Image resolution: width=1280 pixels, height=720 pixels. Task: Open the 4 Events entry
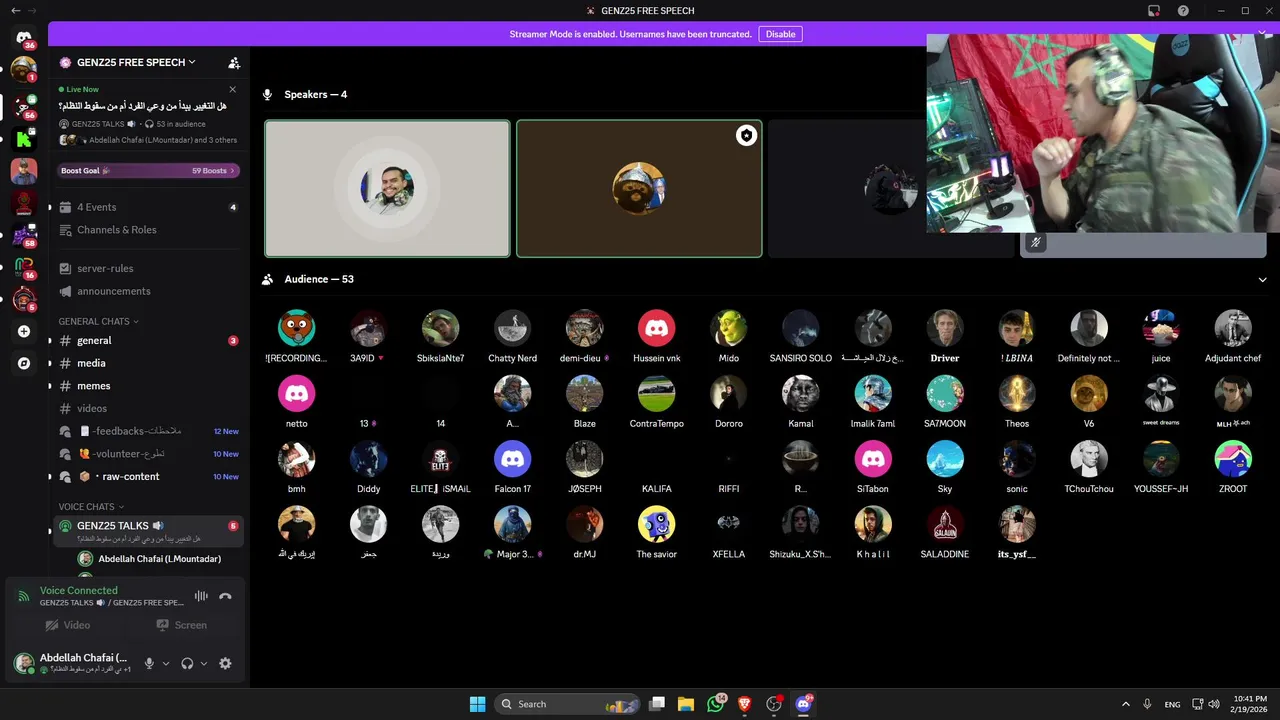(x=148, y=207)
